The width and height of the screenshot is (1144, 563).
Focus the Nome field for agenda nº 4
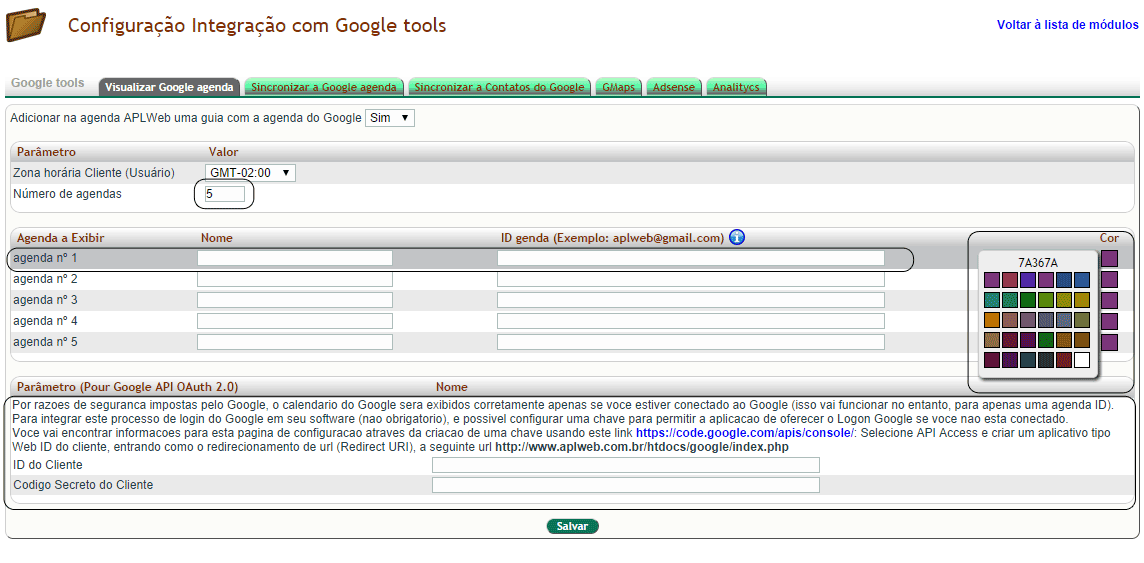pyautogui.click(x=295, y=321)
